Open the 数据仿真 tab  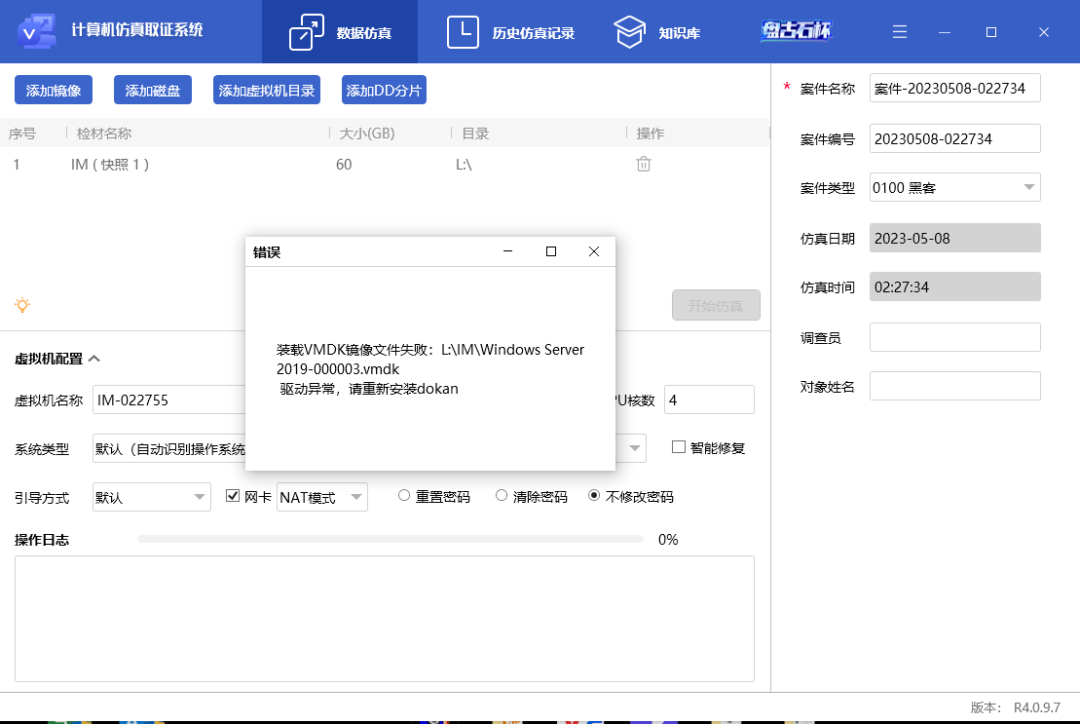point(340,32)
